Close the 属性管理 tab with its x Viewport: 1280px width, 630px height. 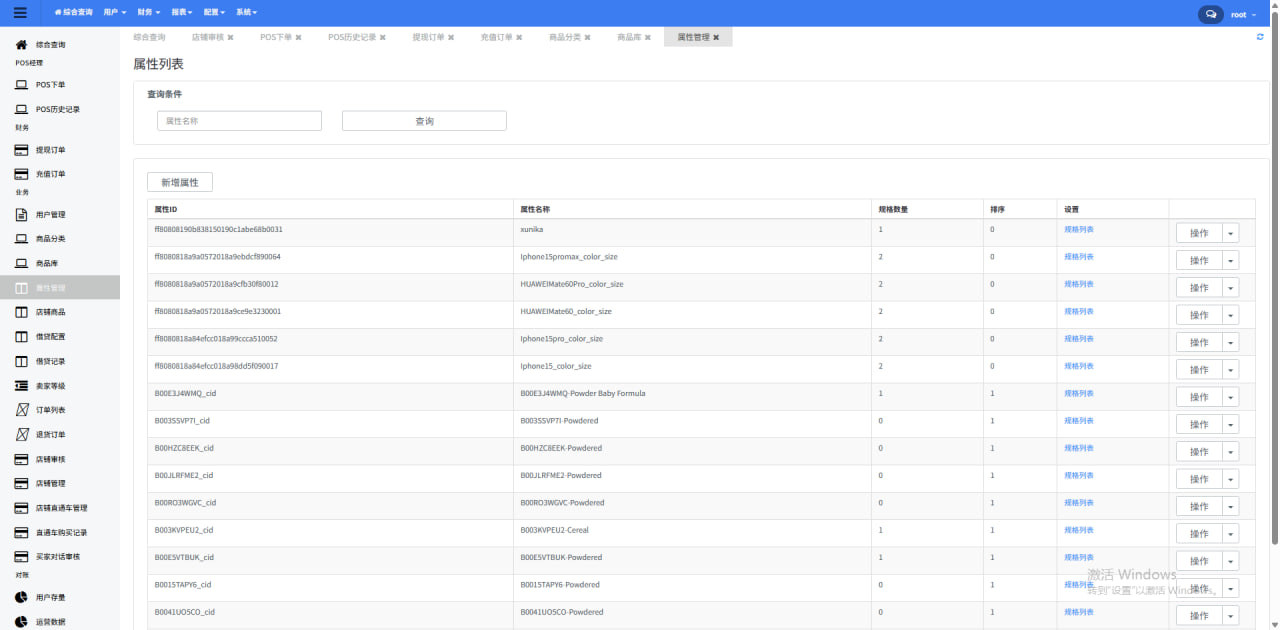tap(716, 37)
